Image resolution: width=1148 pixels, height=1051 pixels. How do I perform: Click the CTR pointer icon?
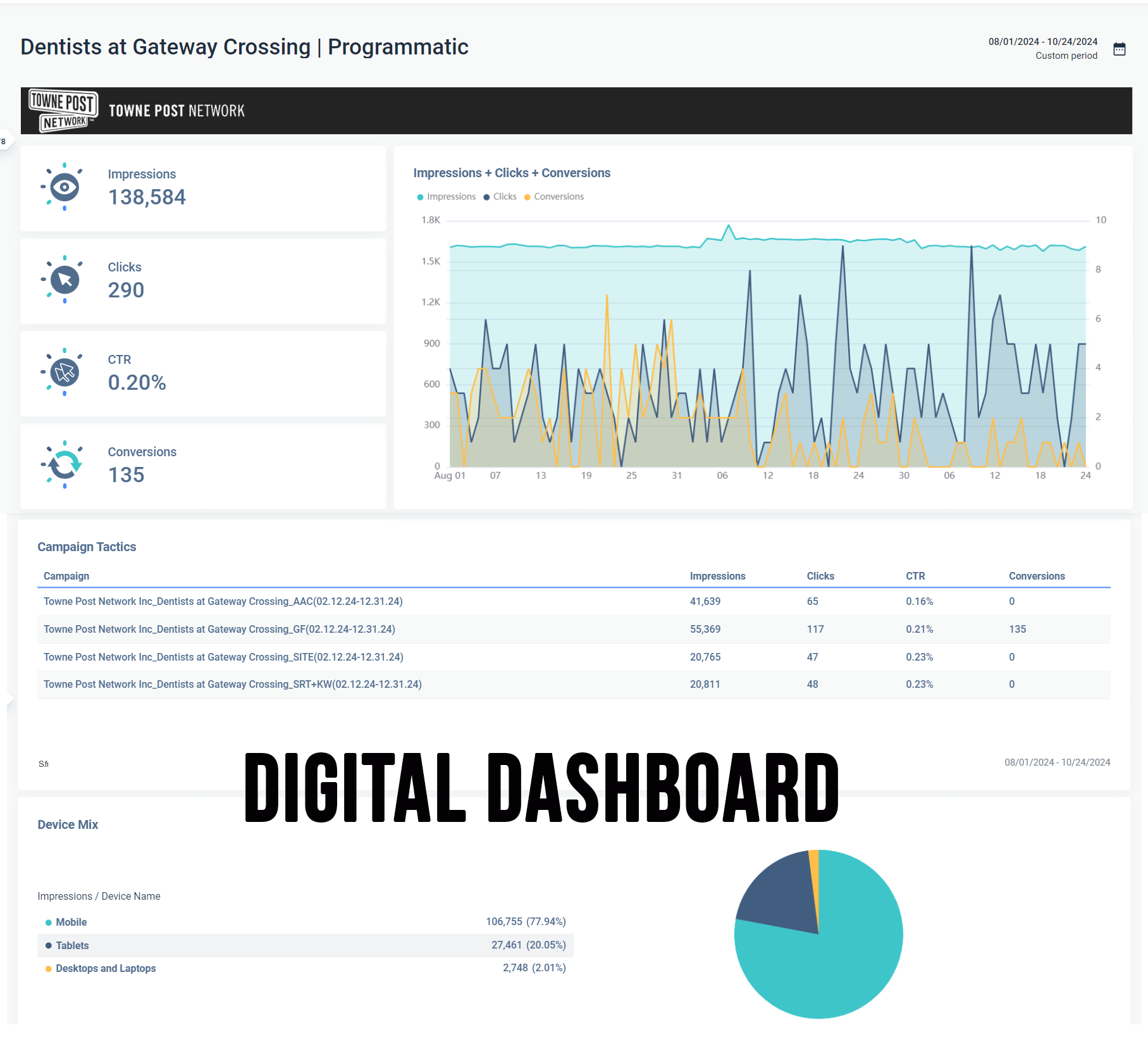(64, 372)
